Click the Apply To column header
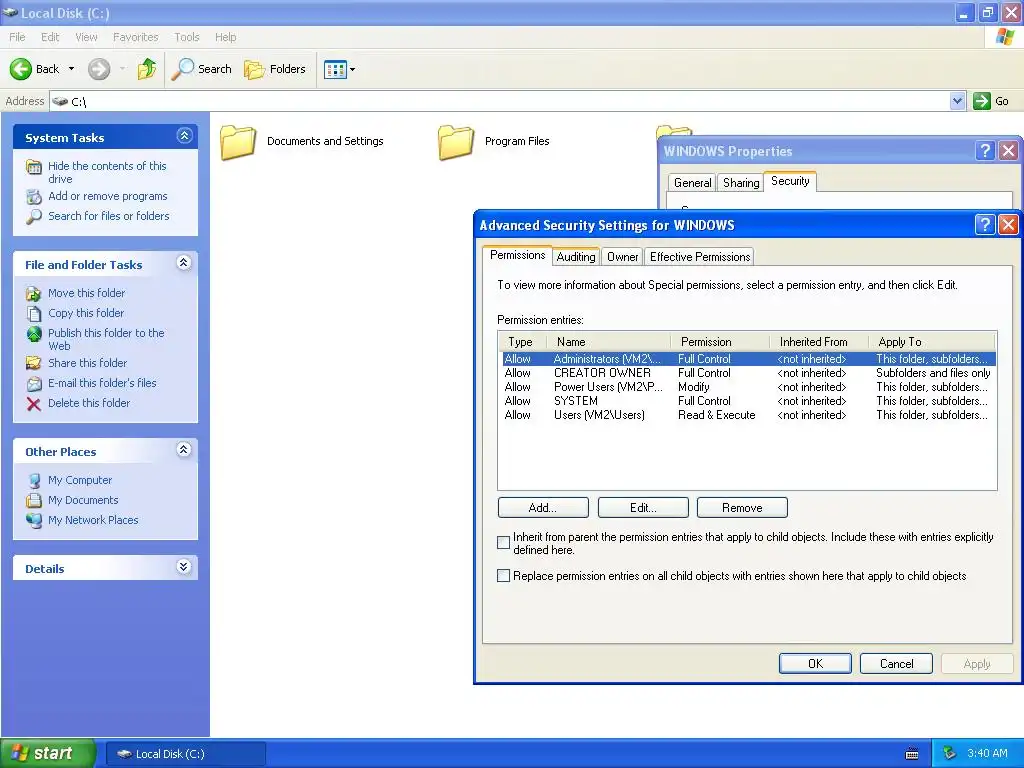The height and width of the screenshot is (768, 1024). pos(931,342)
